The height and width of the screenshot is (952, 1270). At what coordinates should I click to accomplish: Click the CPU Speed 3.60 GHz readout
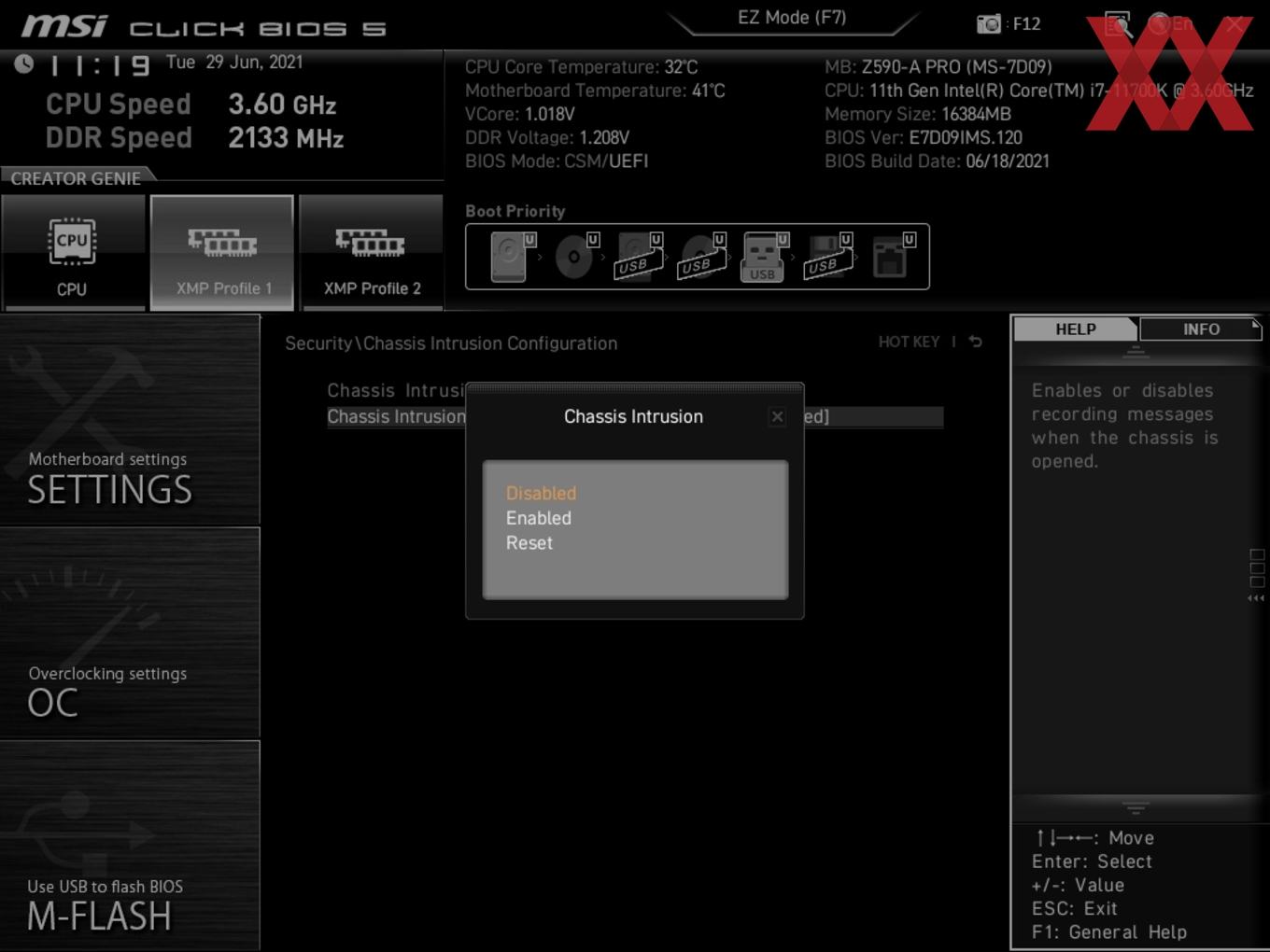click(x=191, y=105)
